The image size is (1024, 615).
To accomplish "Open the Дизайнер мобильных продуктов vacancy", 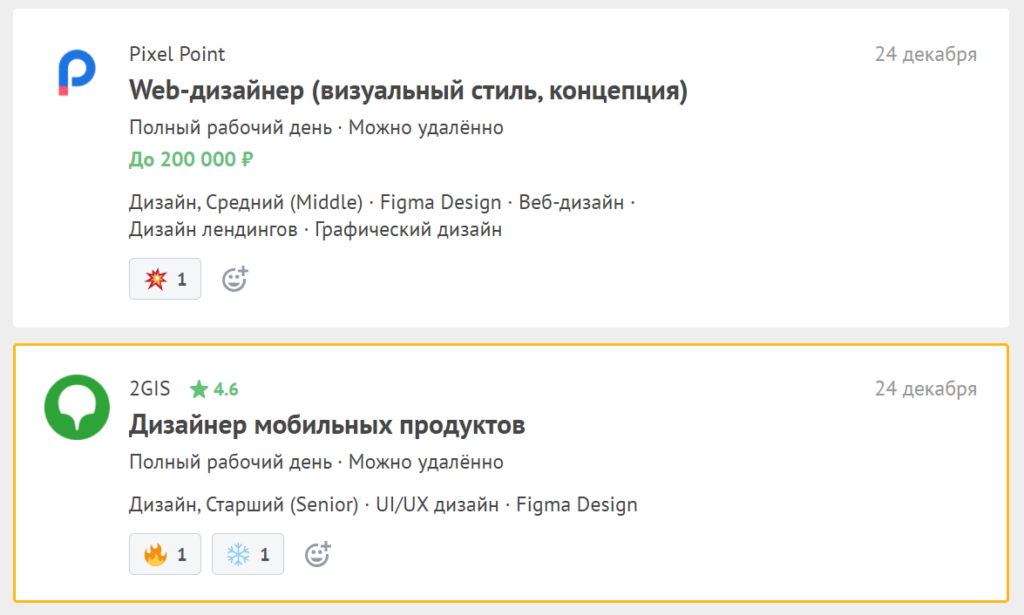I will coord(327,425).
